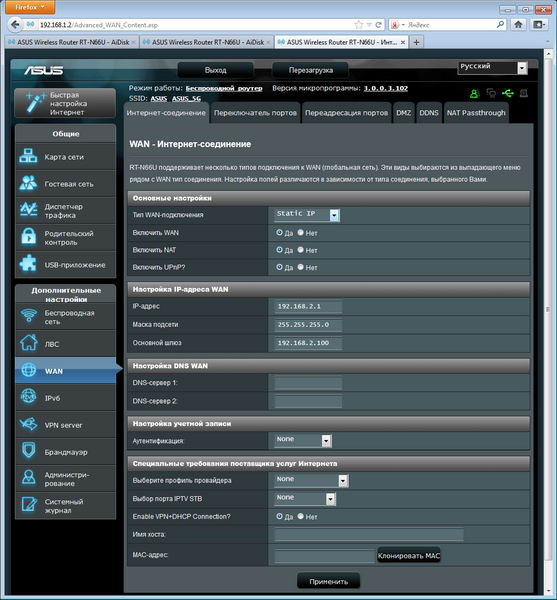Switch to DDNS tab
The width and height of the screenshot is (557, 600).
pos(429,113)
